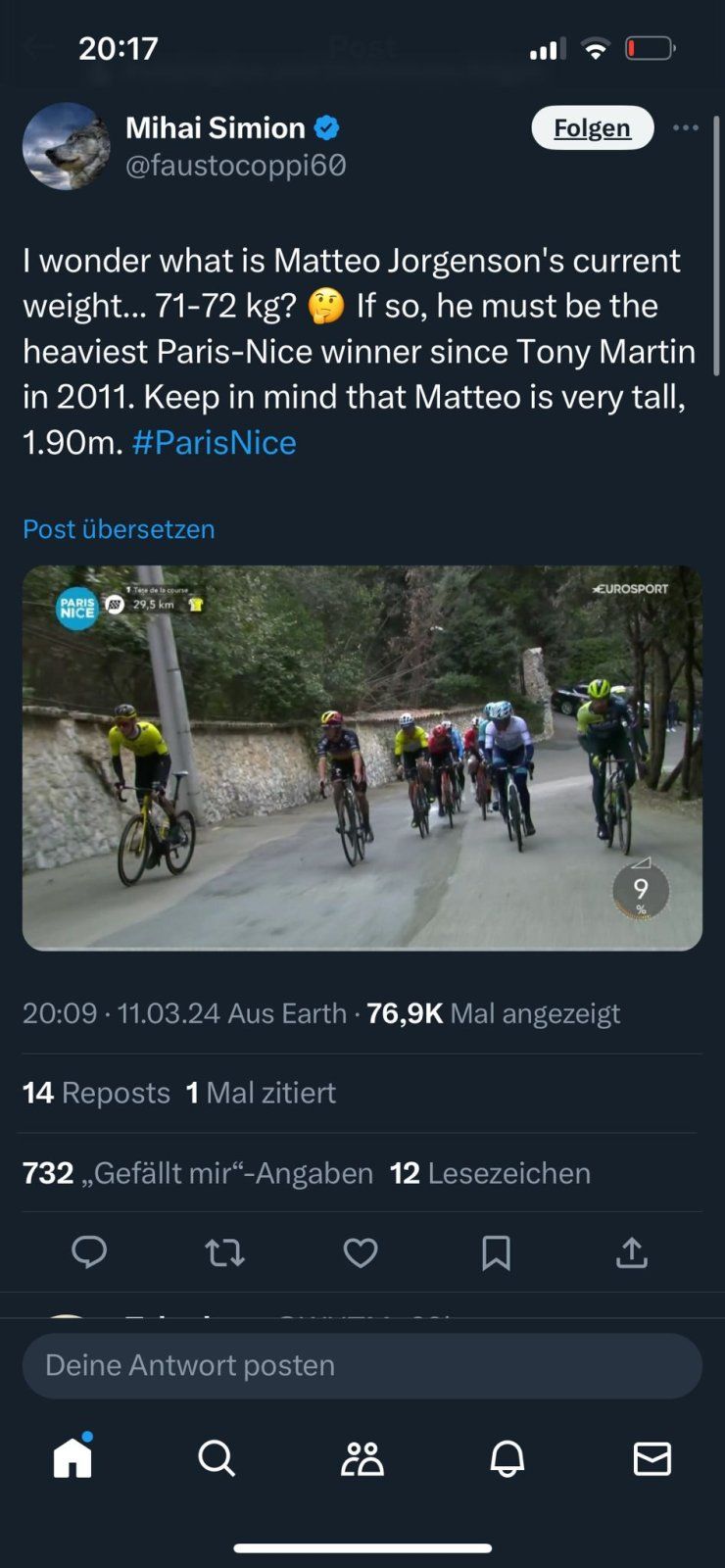Translate post via Post übersetzen
Screen dimensions: 725x1568
tap(119, 528)
